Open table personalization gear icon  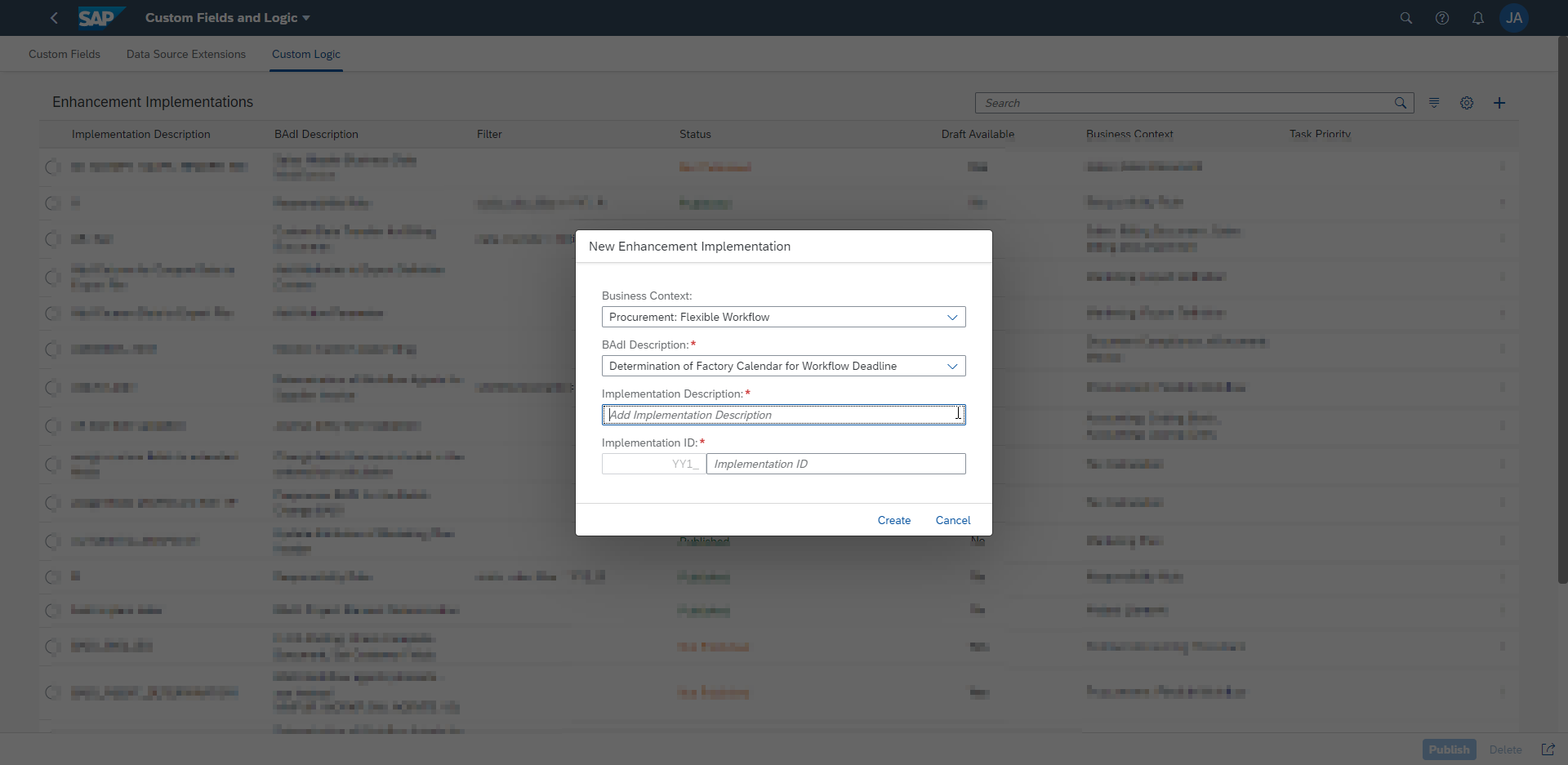point(1467,103)
